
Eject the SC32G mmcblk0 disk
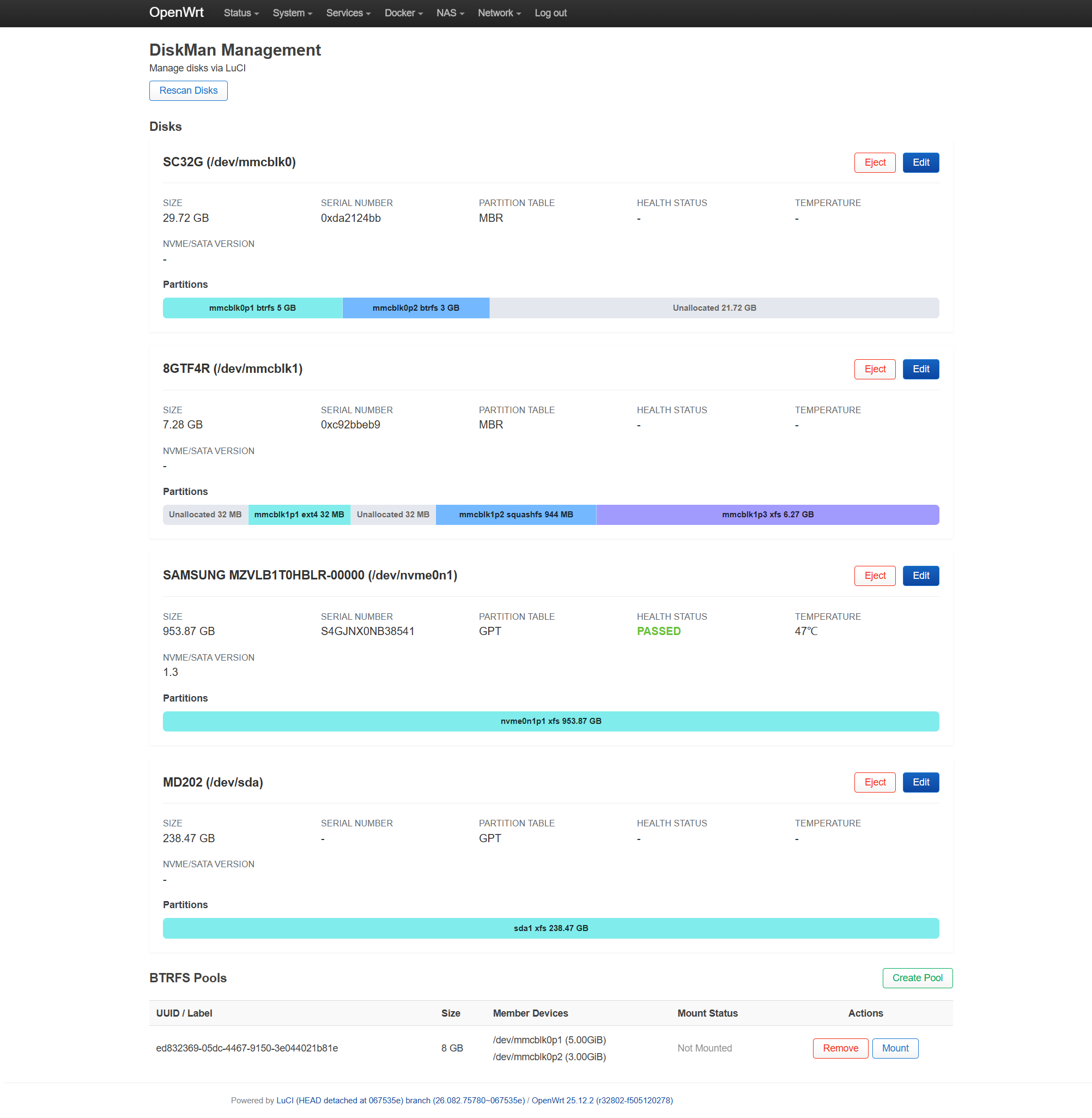tap(875, 163)
